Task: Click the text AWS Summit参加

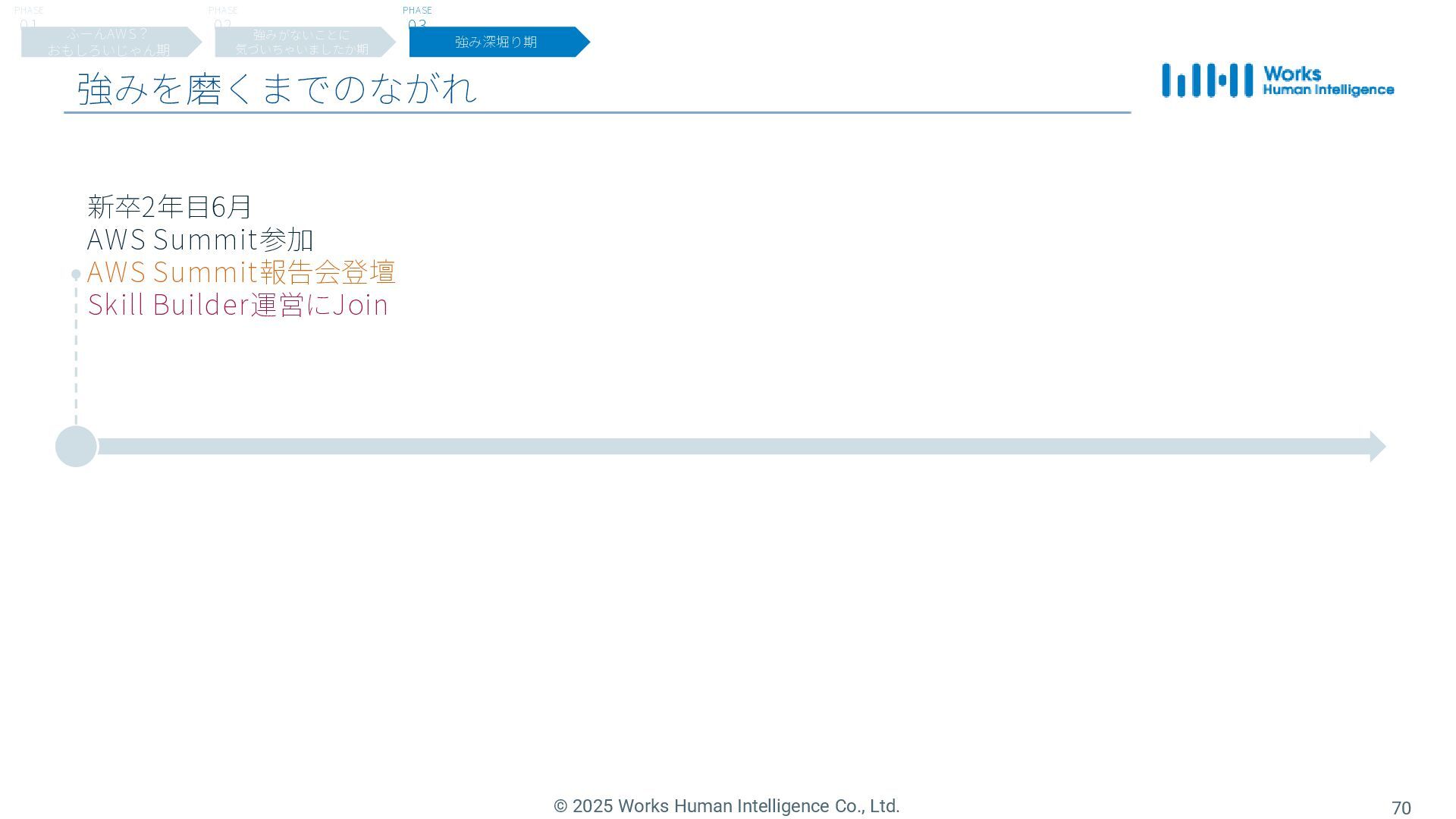Action: pos(200,239)
